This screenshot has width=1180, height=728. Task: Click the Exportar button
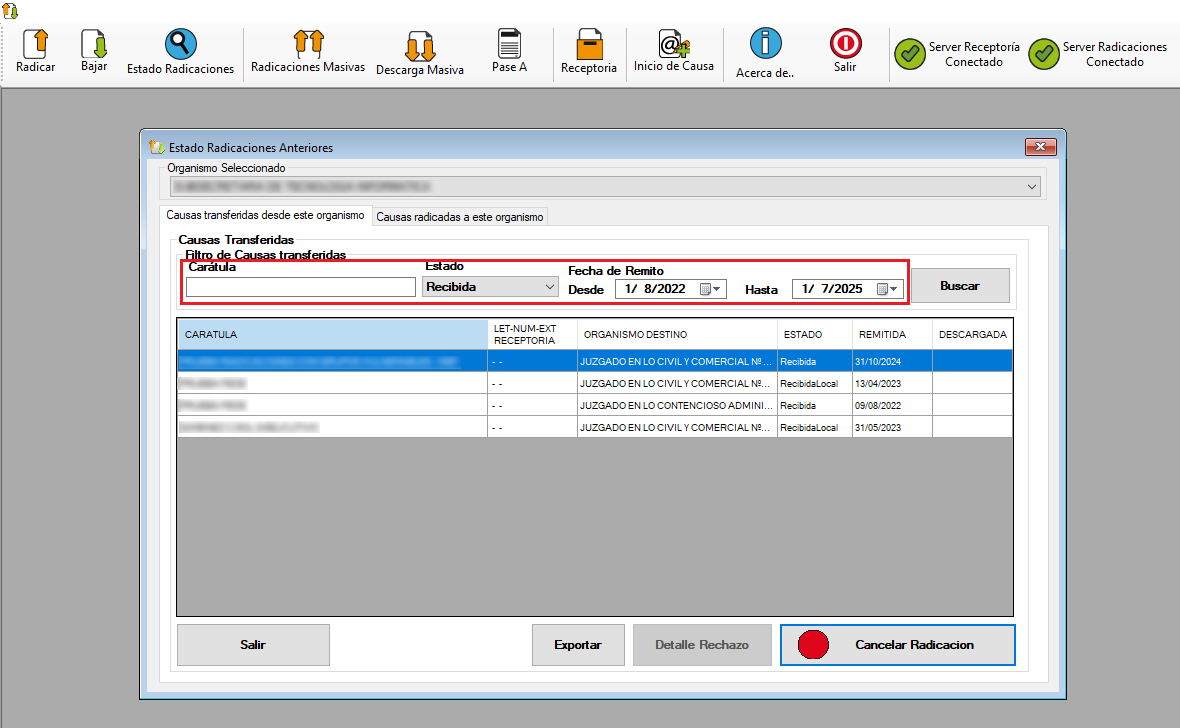click(578, 645)
